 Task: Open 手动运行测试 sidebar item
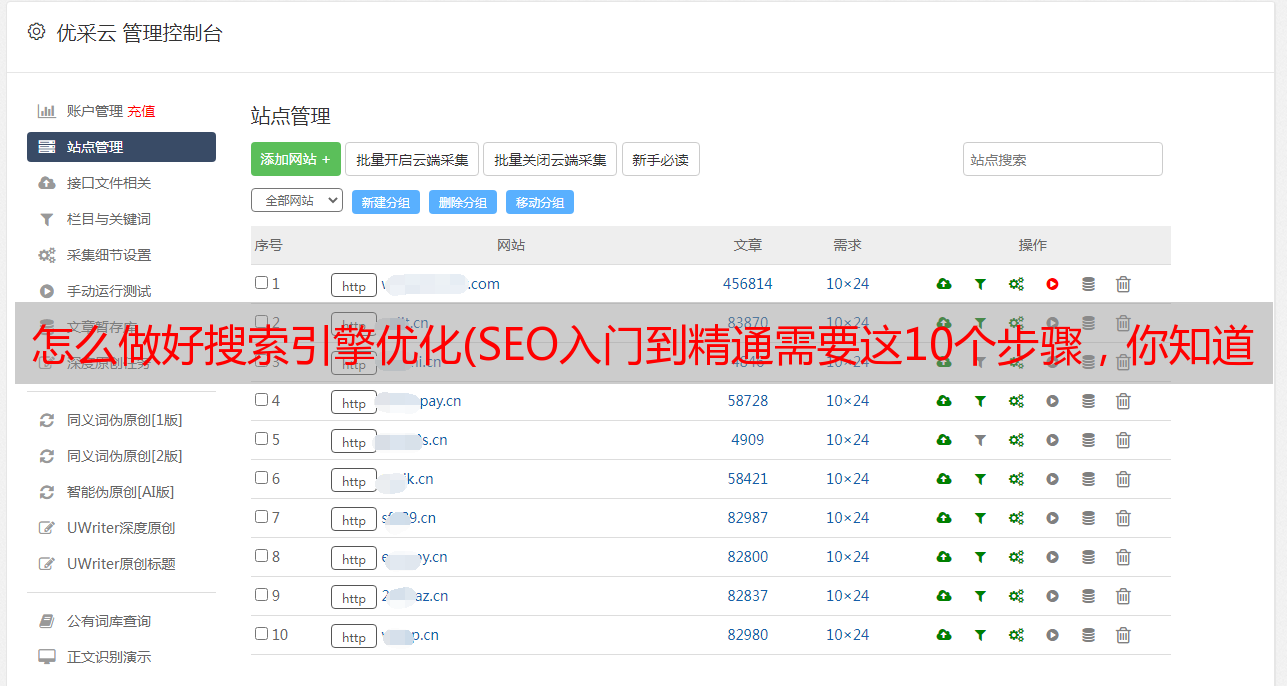coord(109,291)
